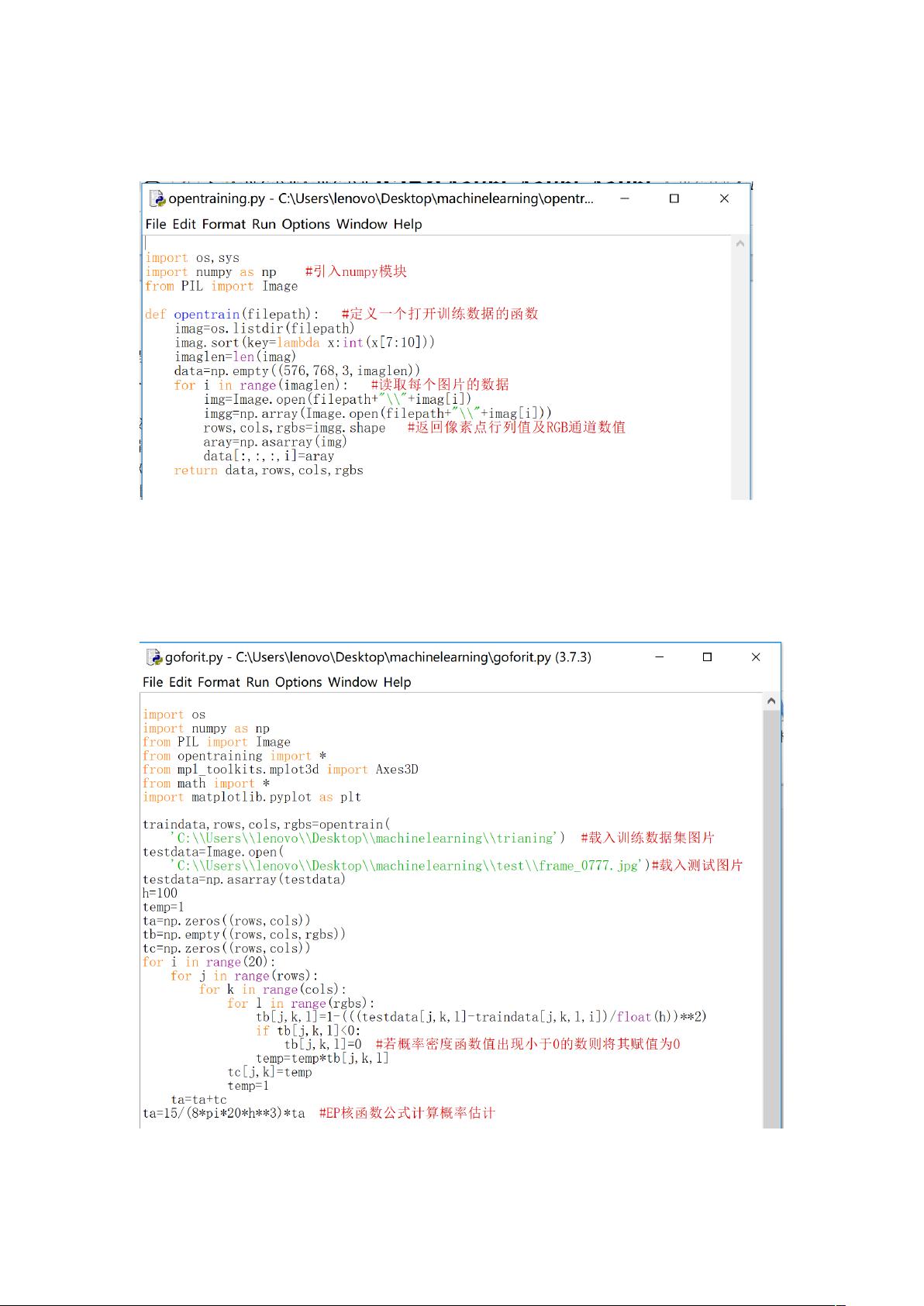Maximize the opentraining.py window

coord(674,198)
